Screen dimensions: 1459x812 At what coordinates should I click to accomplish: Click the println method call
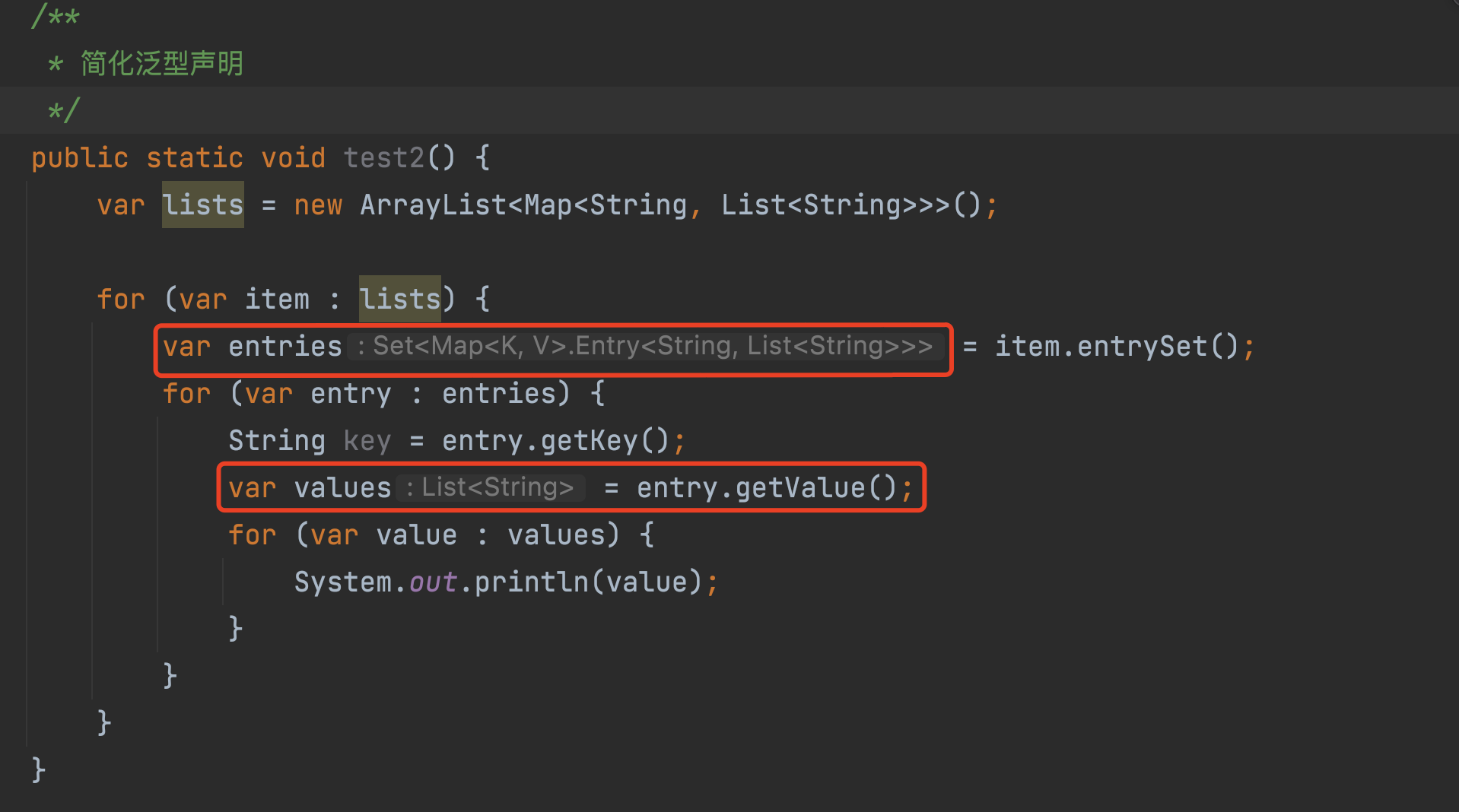[x=532, y=582]
